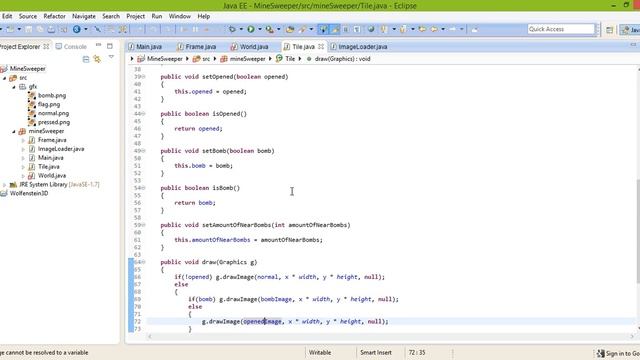Click the New wizard icon in toolbar
Image resolution: width=640 pixels, height=360 pixels.
pyautogui.click(x=10, y=29)
